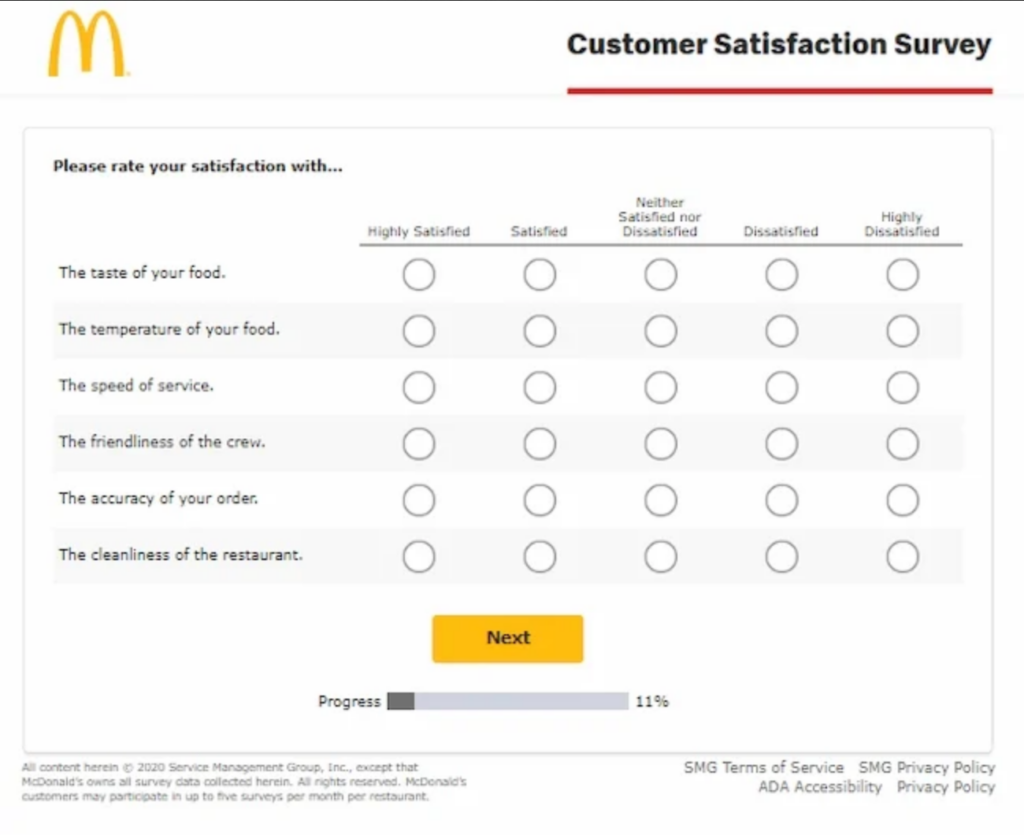Click the McDonald's golden arches logo

click(x=88, y=40)
